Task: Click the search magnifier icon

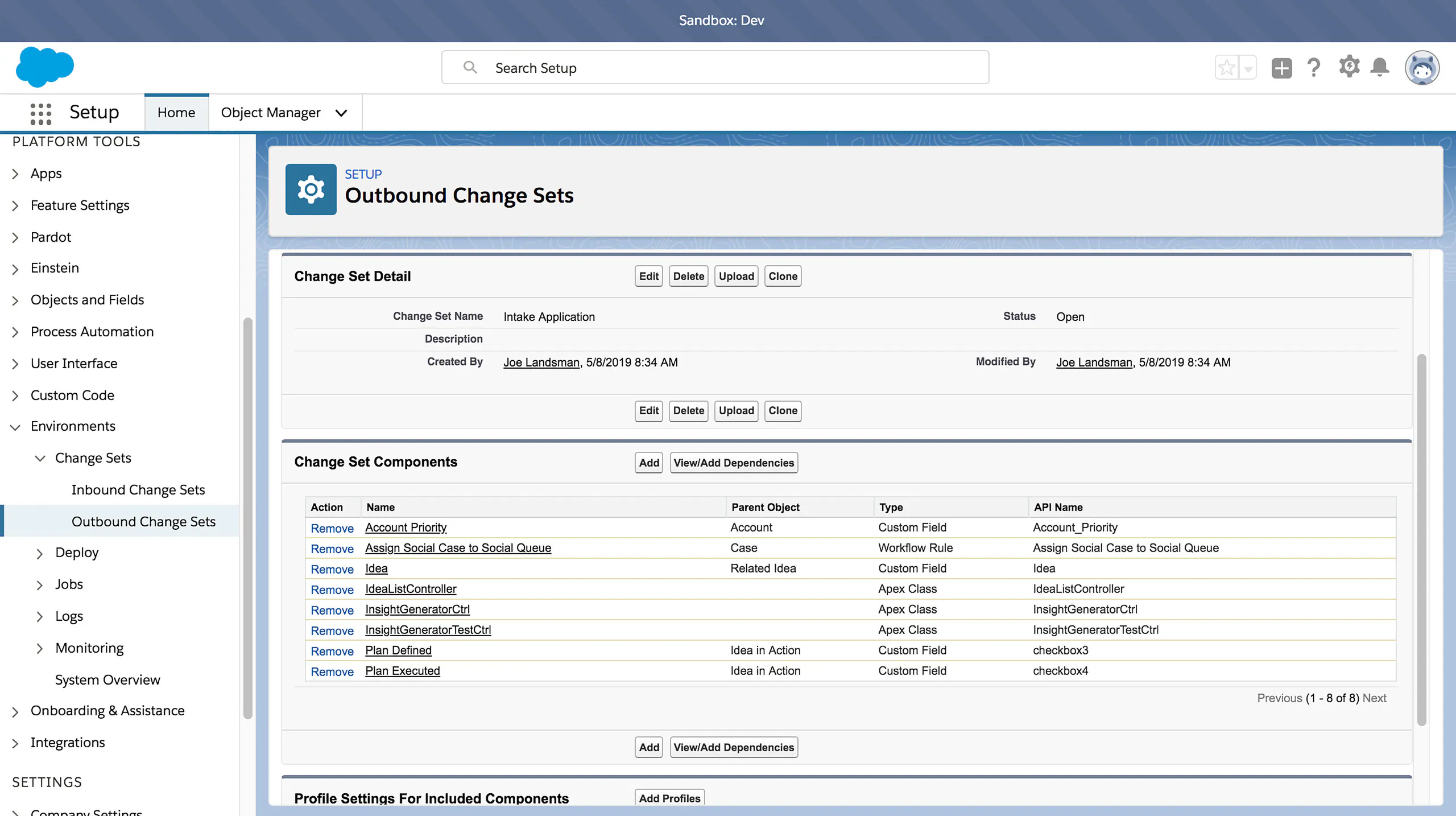Action: point(470,68)
